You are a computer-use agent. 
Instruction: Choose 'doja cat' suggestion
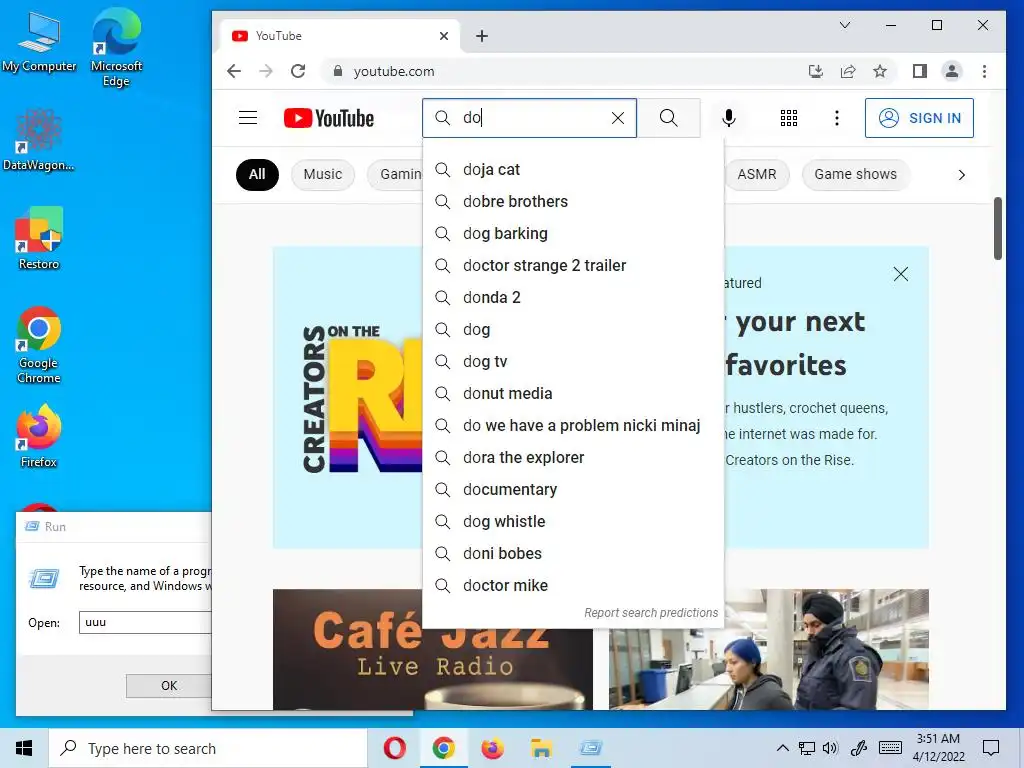pyautogui.click(x=573, y=170)
